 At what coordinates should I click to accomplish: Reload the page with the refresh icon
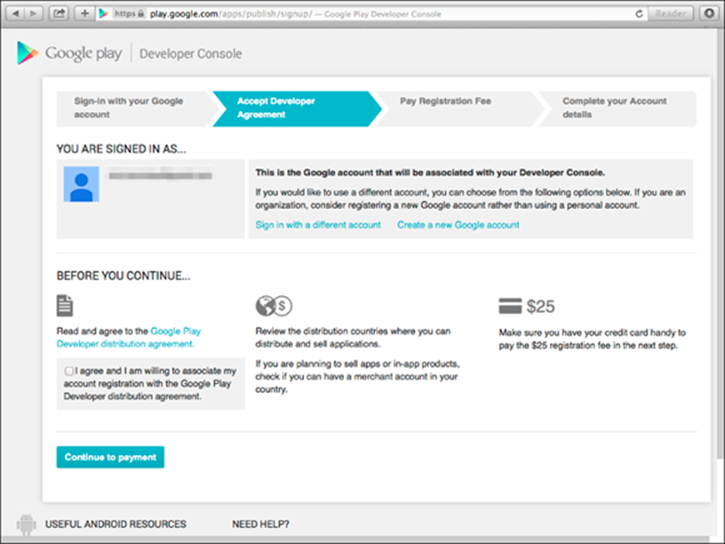tap(639, 14)
